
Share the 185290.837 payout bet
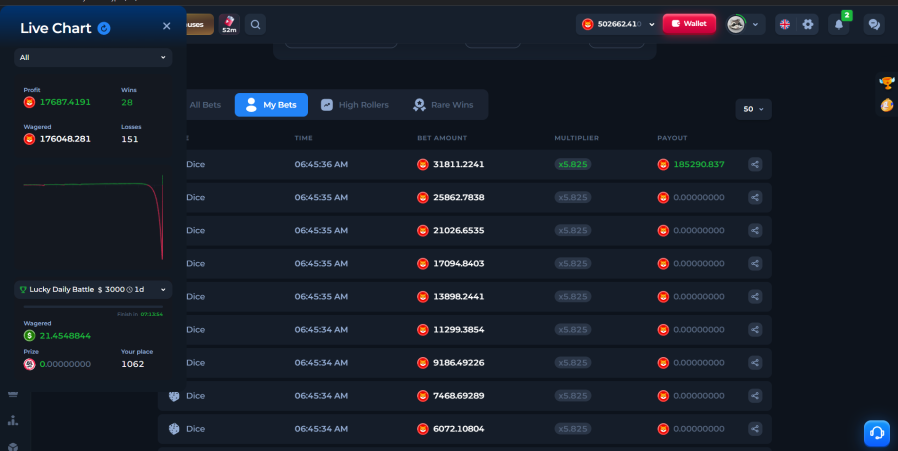pyautogui.click(x=755, y=164)
